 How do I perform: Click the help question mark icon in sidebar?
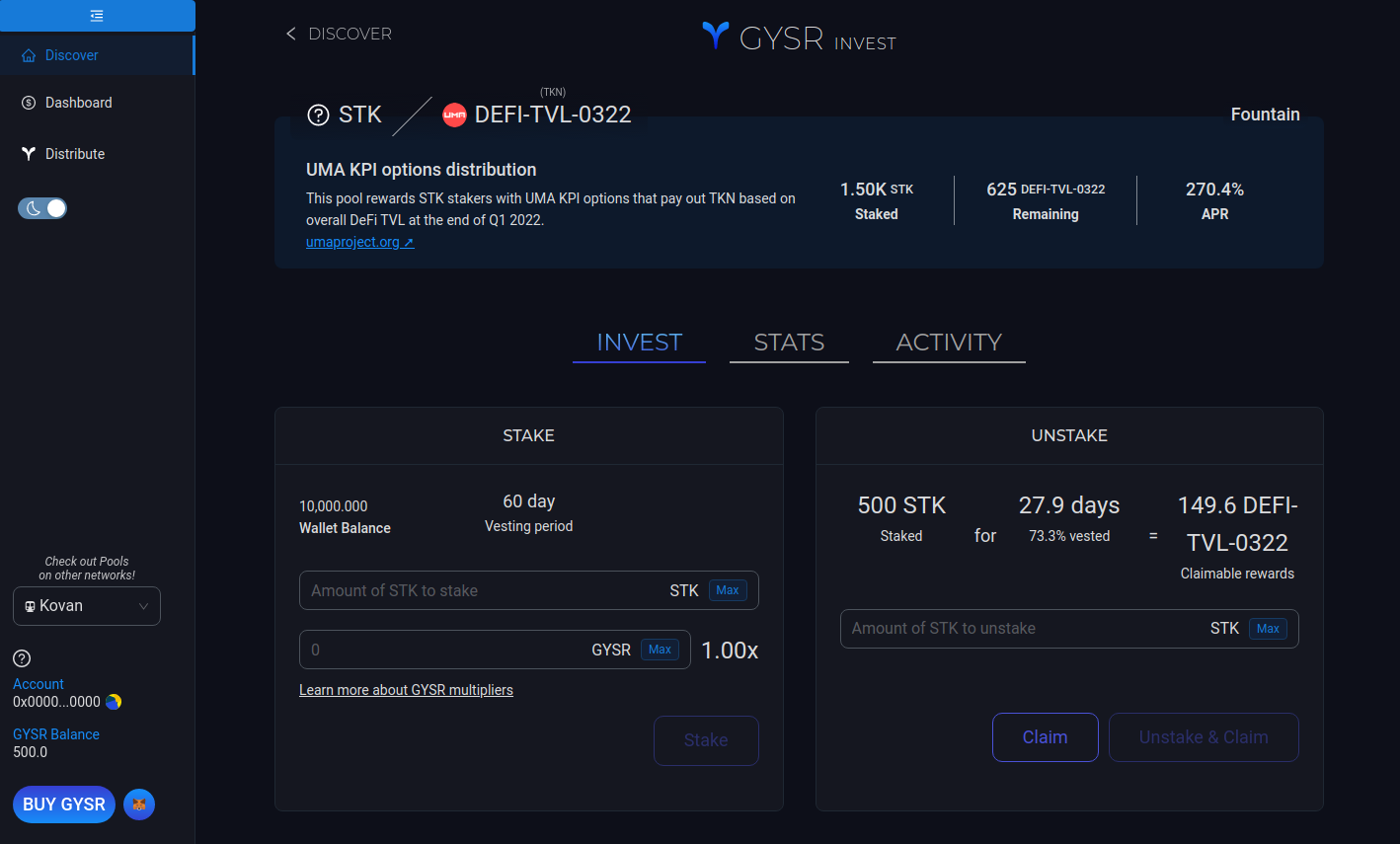tap(22, 658)
